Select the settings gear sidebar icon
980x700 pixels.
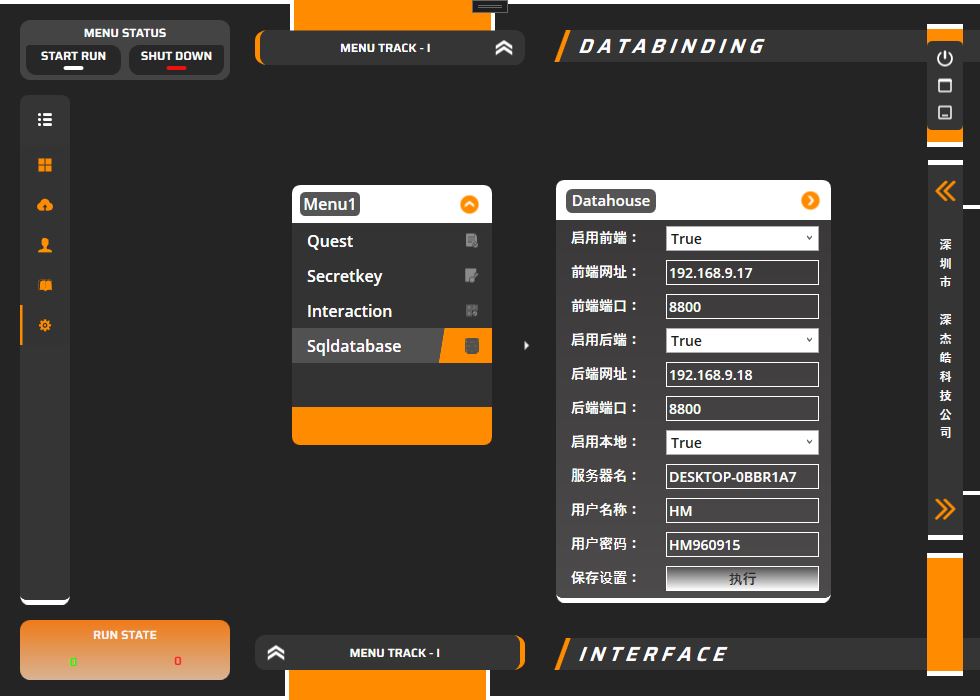tap(45, 325)
